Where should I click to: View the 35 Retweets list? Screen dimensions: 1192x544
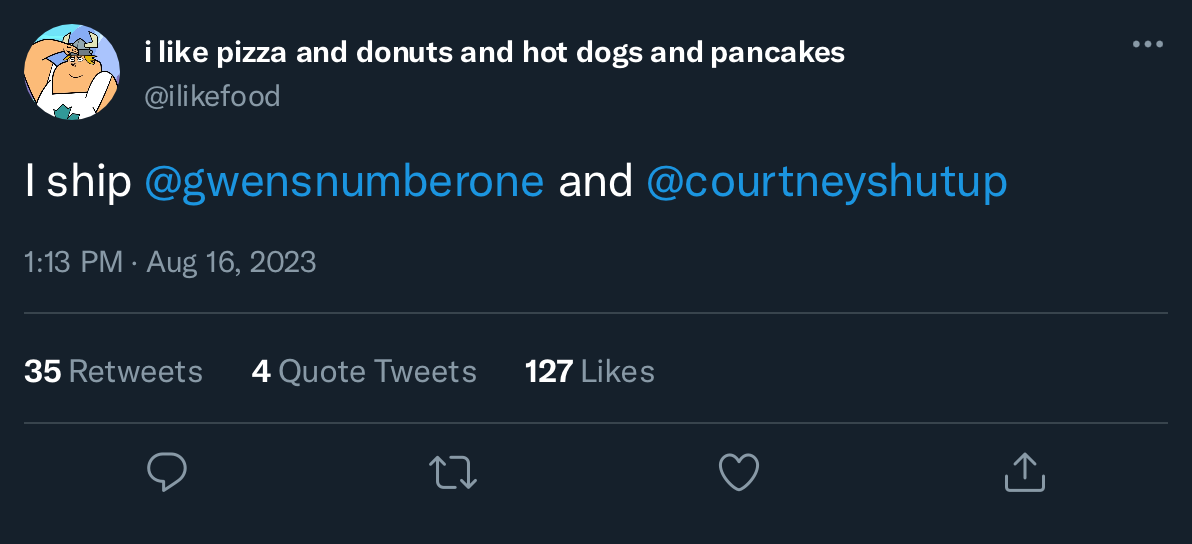(x=113, y=371)
